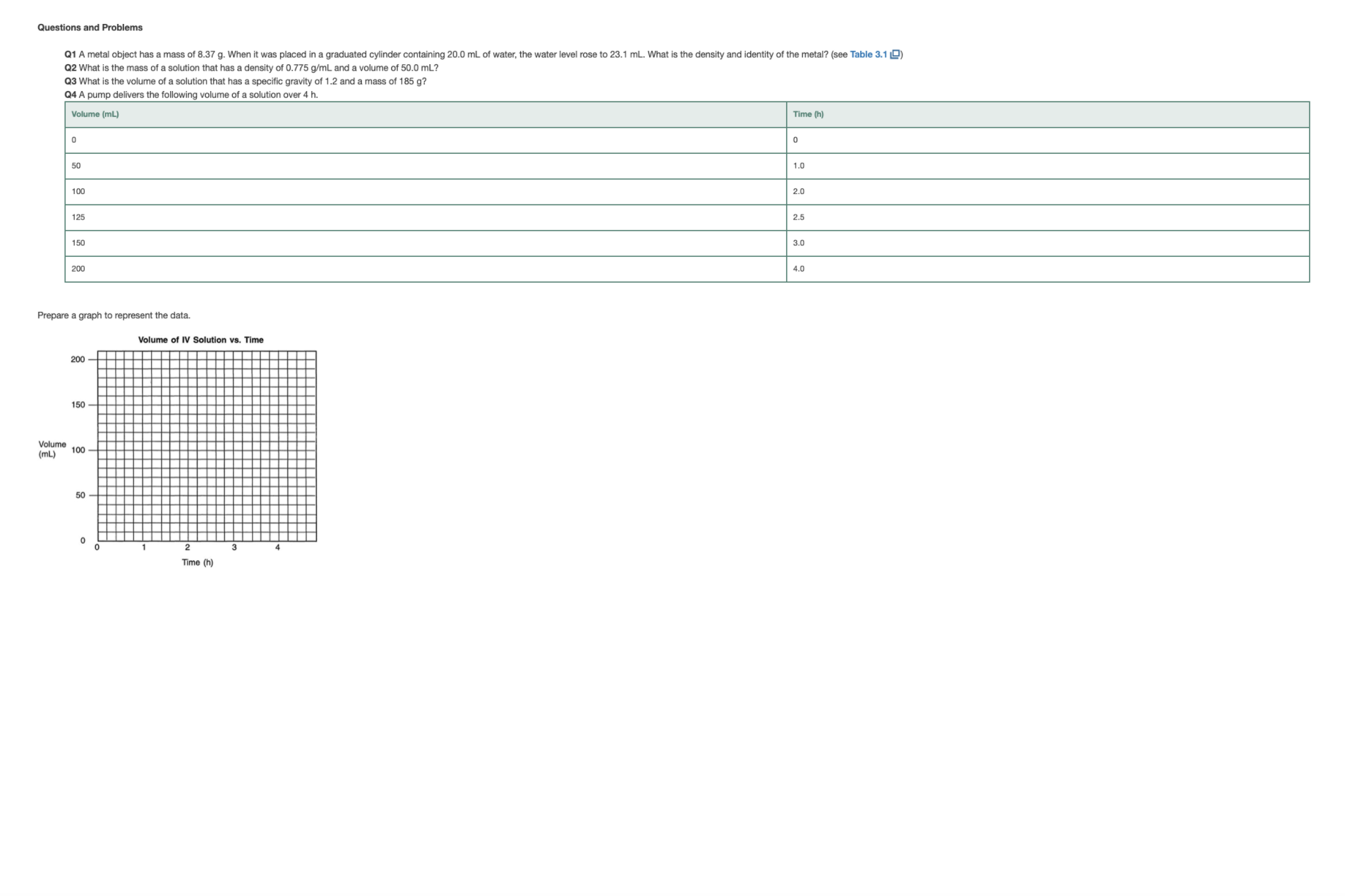1345x896 pixels.
Task: Open the Table 3.1 link
Action: 867,54
